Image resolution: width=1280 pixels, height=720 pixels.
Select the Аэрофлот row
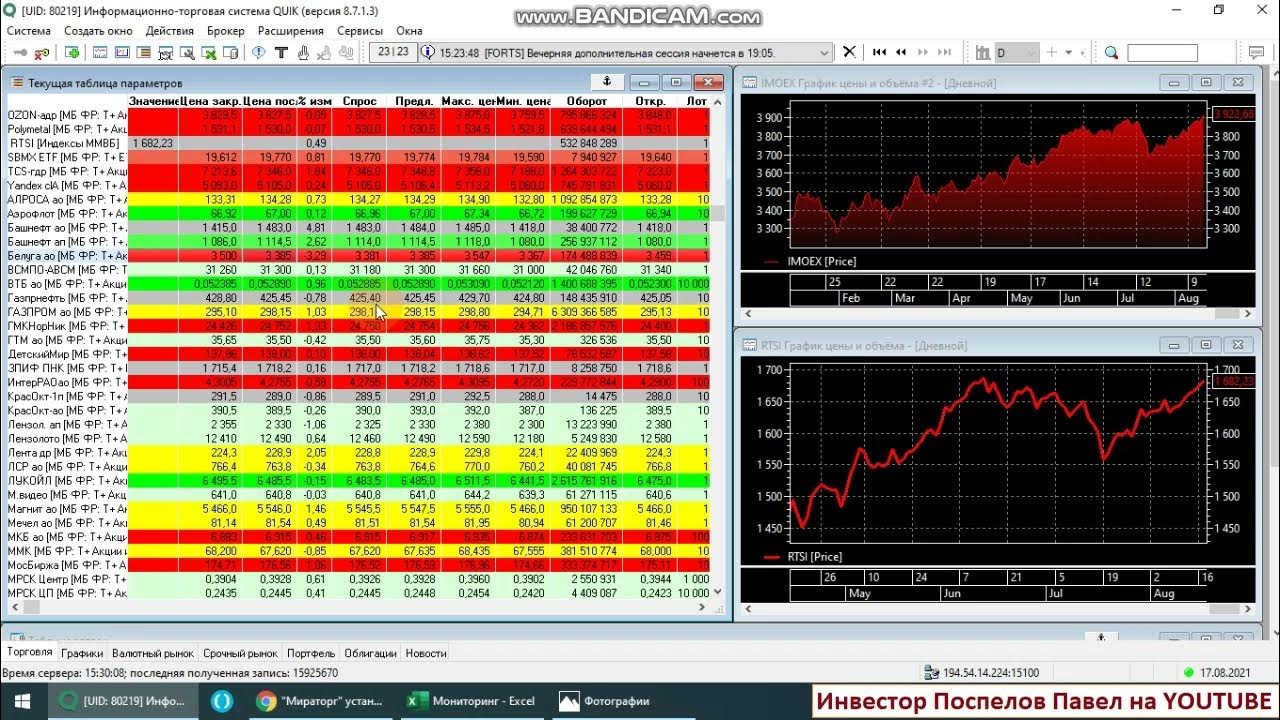pyautogui.click(x=359, y=214)
